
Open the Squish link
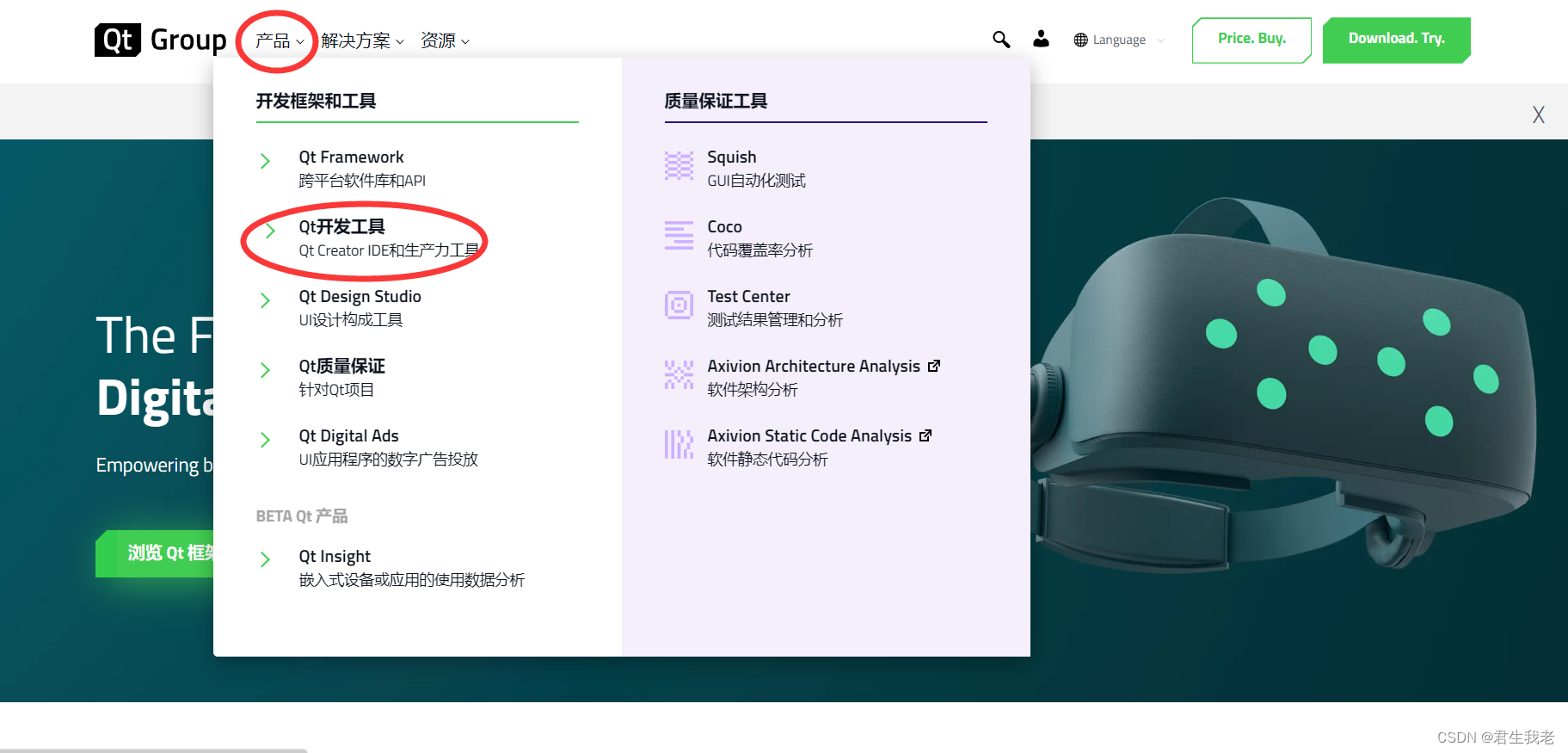click(x=732, y=157)
